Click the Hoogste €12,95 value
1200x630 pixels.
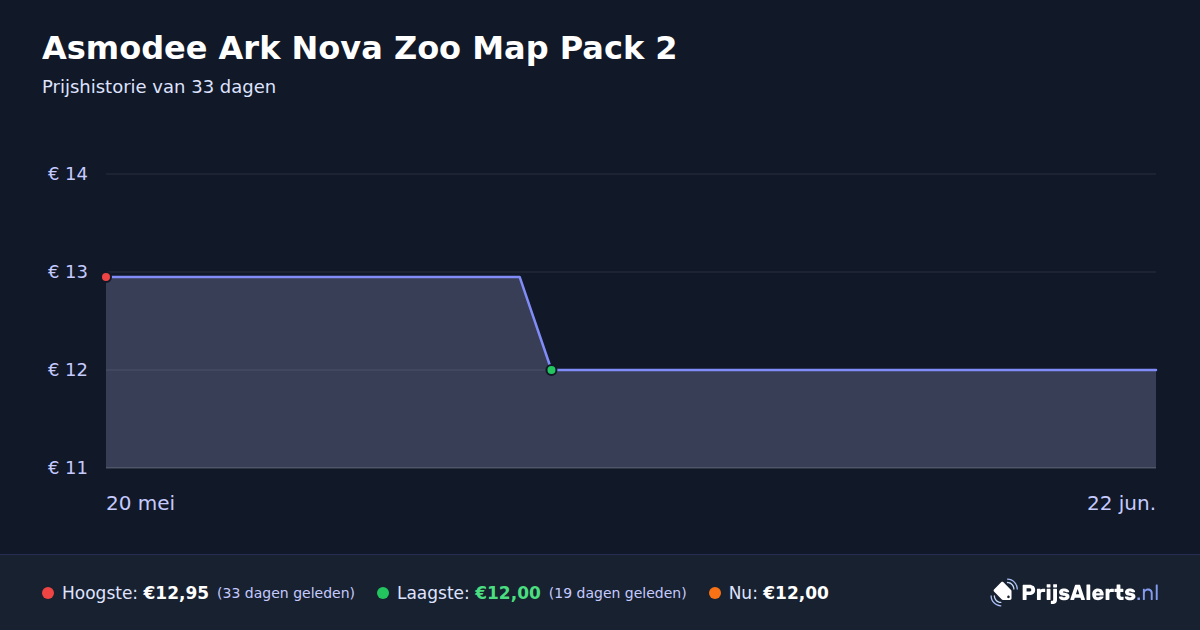(x=176, y=593)
